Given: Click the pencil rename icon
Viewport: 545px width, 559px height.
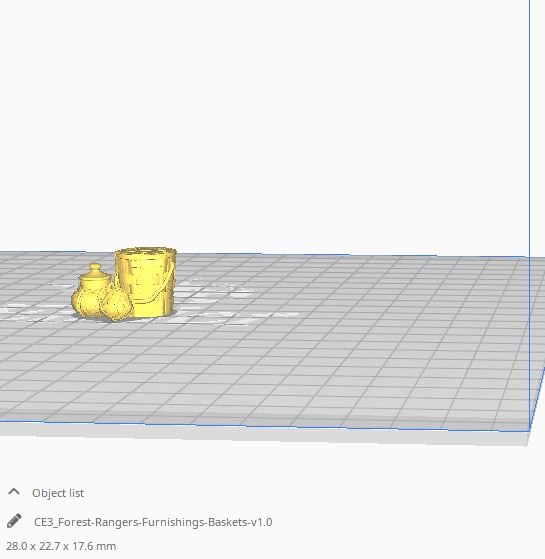Looking at the screenshot, I should point(14,521).
